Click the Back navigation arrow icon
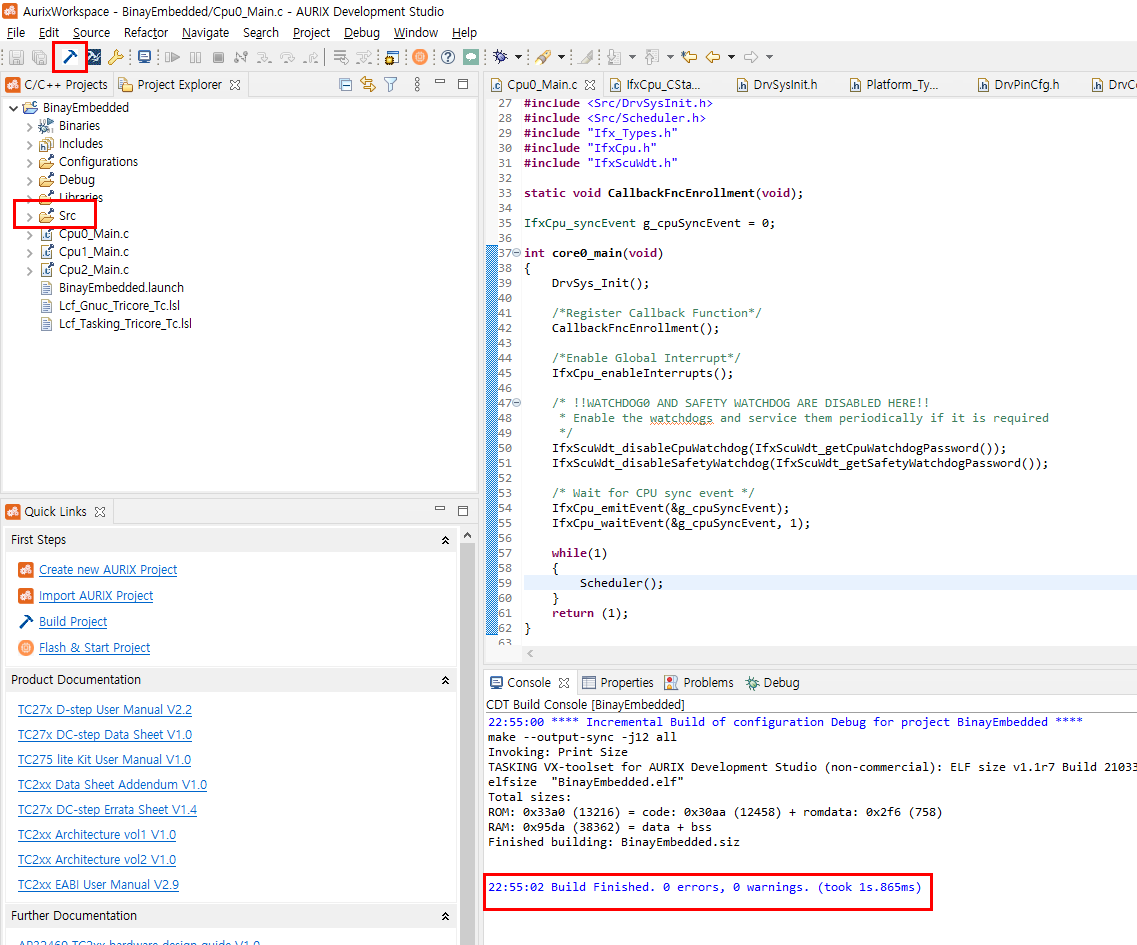This screenshot has width=1137, height=945. (713, 57)
